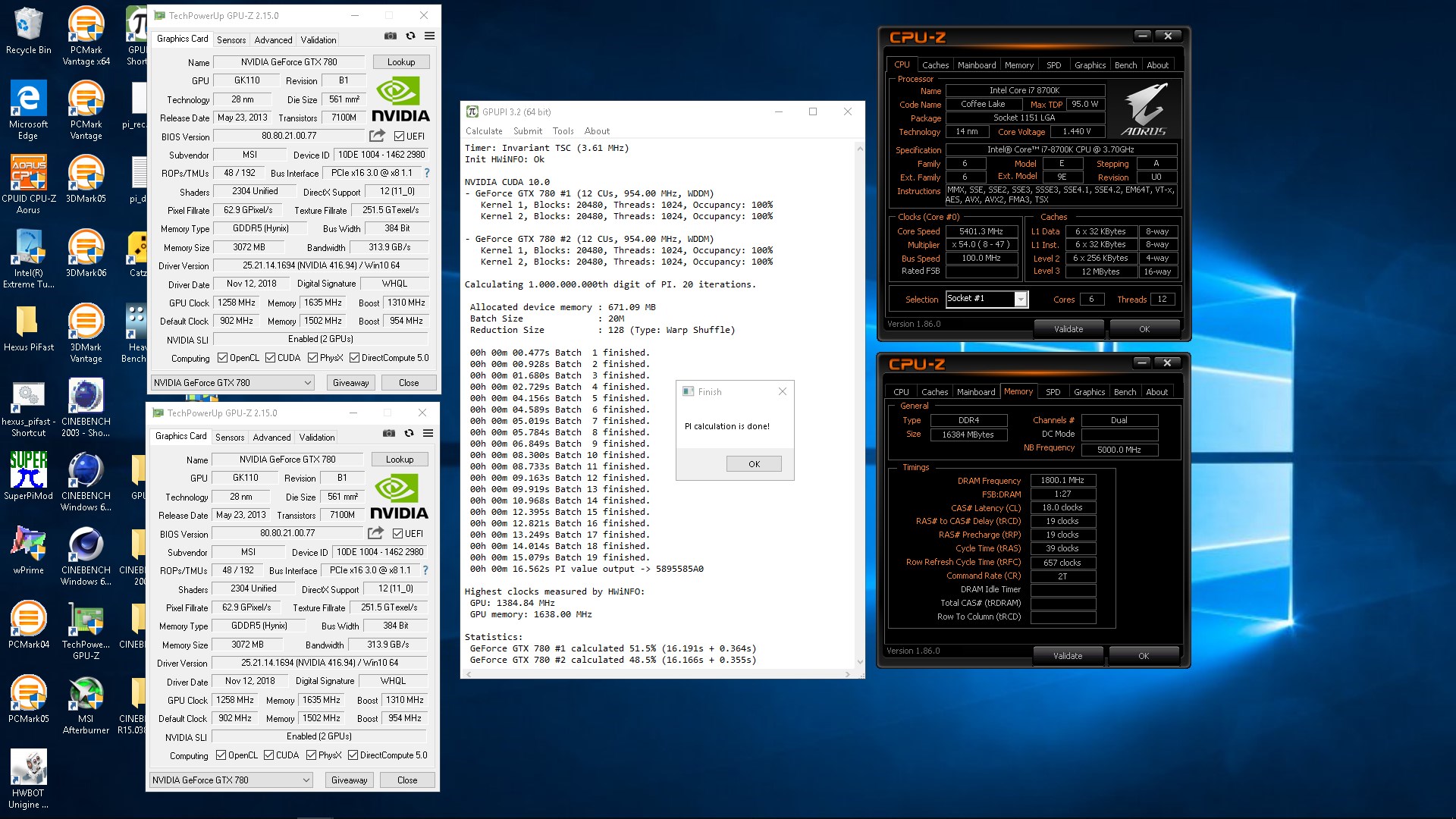
Task: Toggle DirectCompute 5.0 checkbox in top GPU-Z
Action: click(x=354, y=358)
